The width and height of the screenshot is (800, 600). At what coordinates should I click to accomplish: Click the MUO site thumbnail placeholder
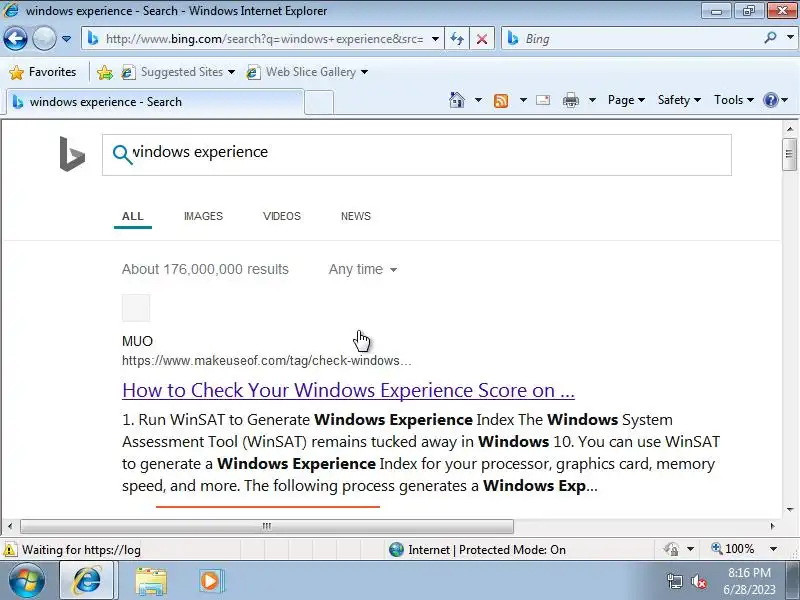tap(136, 308)
